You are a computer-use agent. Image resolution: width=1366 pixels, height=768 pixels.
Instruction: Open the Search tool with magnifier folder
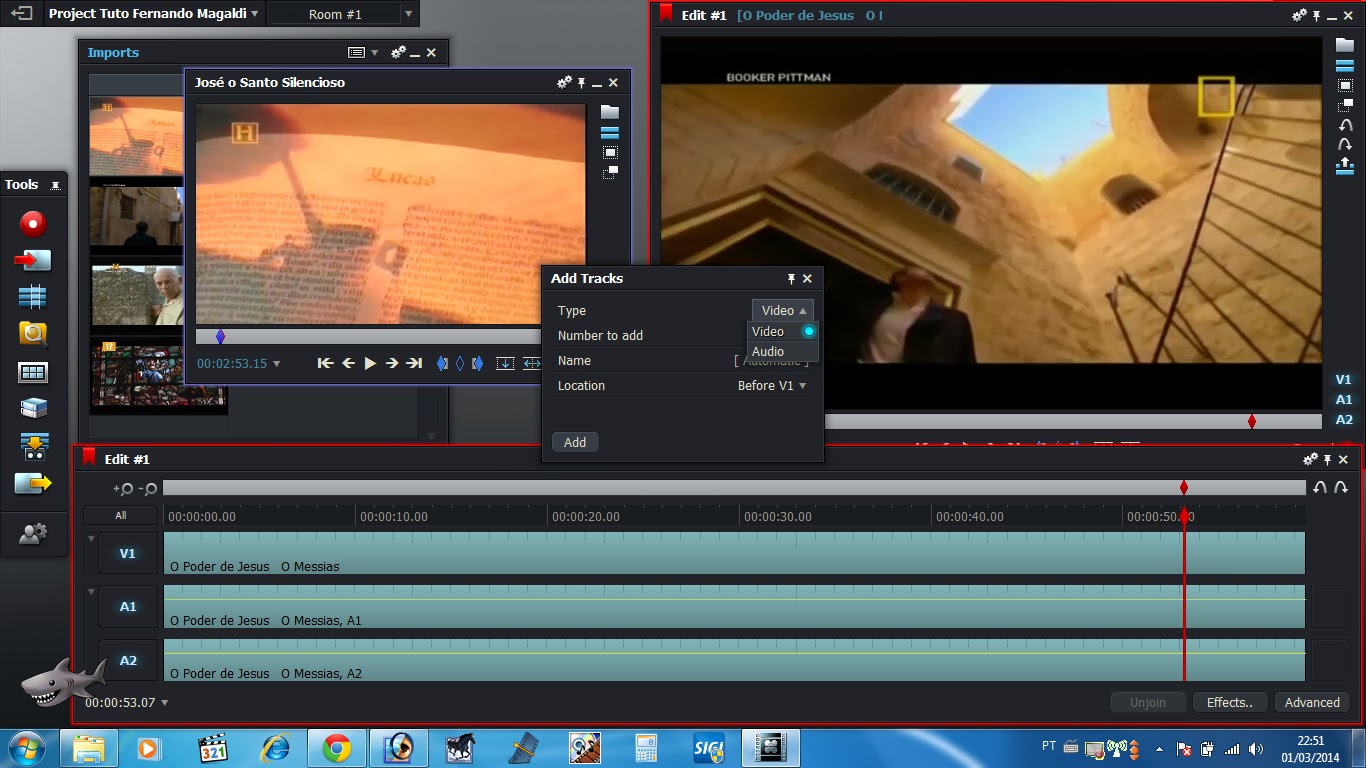point(33,334)
